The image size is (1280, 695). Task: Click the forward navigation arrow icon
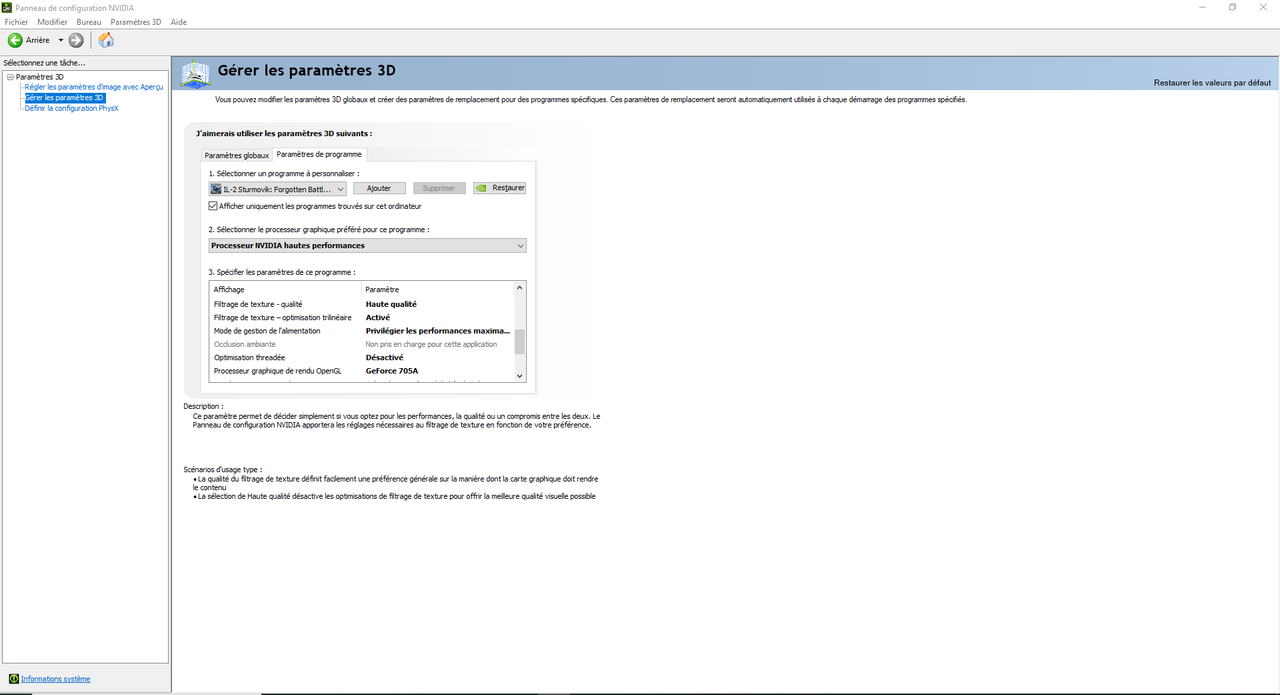coord(76,40)
